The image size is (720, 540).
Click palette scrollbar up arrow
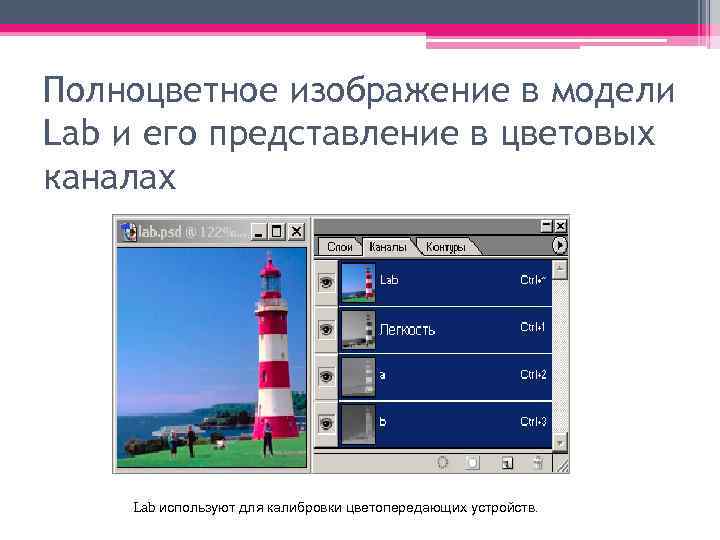(x=560, y=270)
